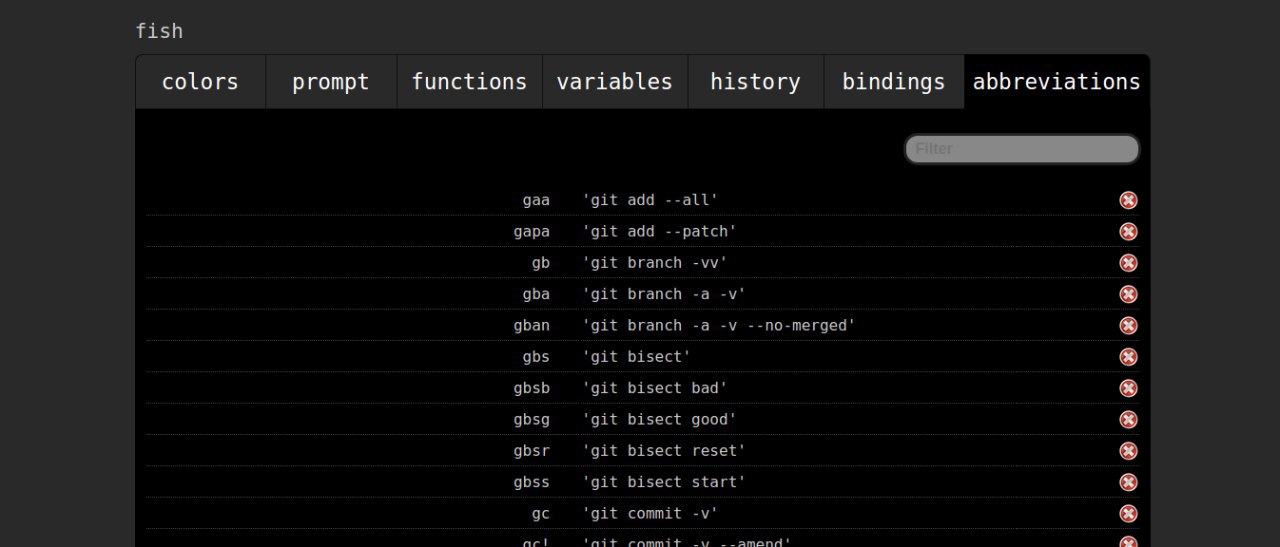Delete the gbsg abbreviation
Screen dimensions: 1280x547
(x=1128, y=420)
